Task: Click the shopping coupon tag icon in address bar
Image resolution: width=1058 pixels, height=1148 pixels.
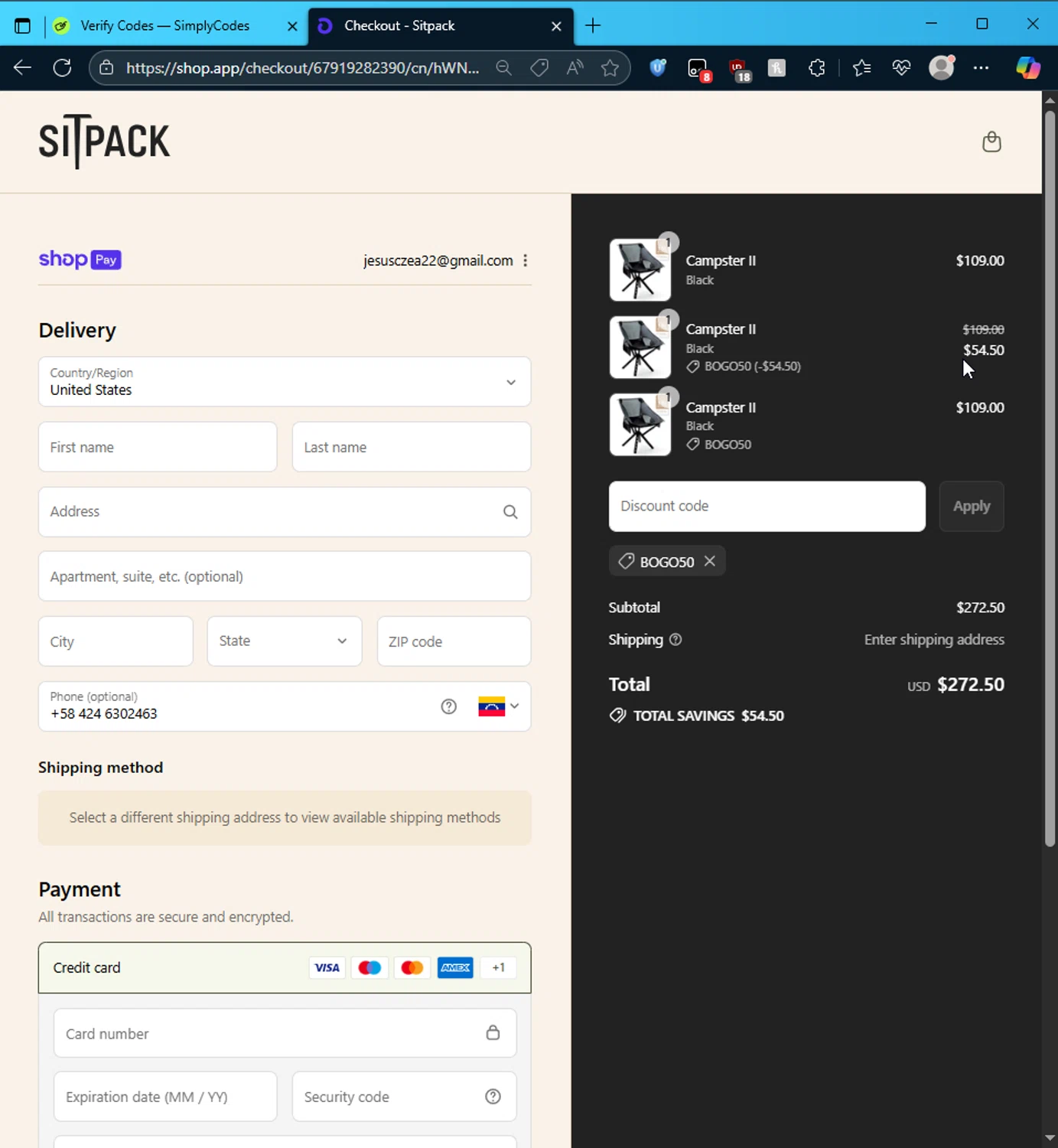Action: tap(539, 68)
